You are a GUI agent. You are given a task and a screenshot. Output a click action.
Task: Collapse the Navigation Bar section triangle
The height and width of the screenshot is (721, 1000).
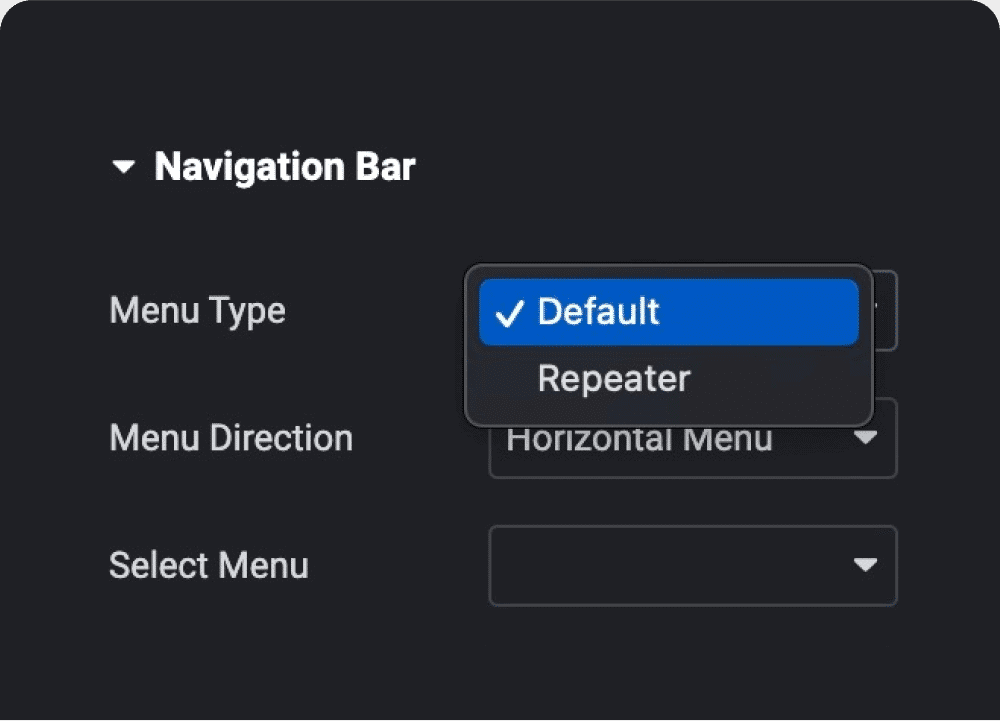(124, 168)
